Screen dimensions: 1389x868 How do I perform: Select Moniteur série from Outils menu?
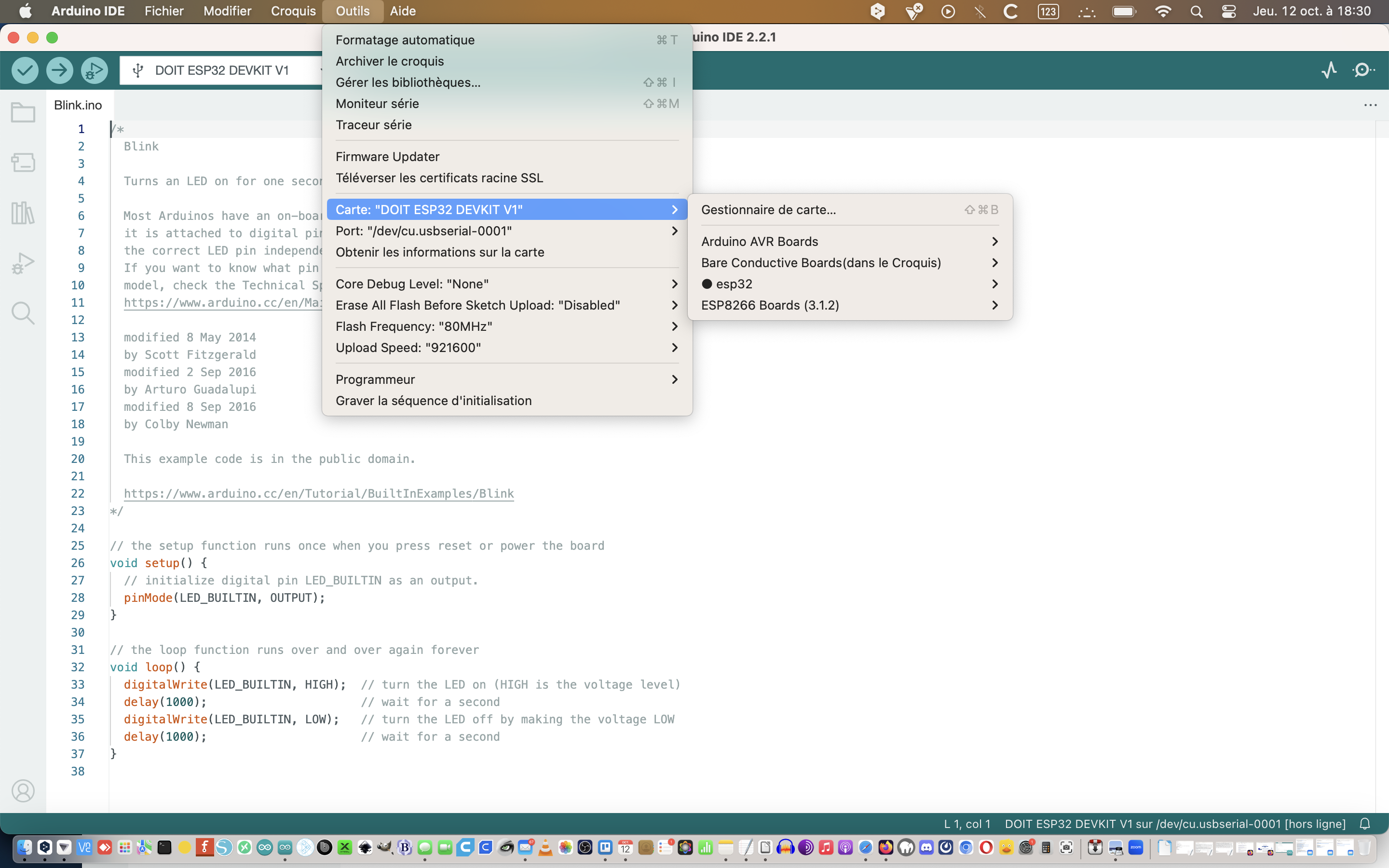tap(377, 104)
